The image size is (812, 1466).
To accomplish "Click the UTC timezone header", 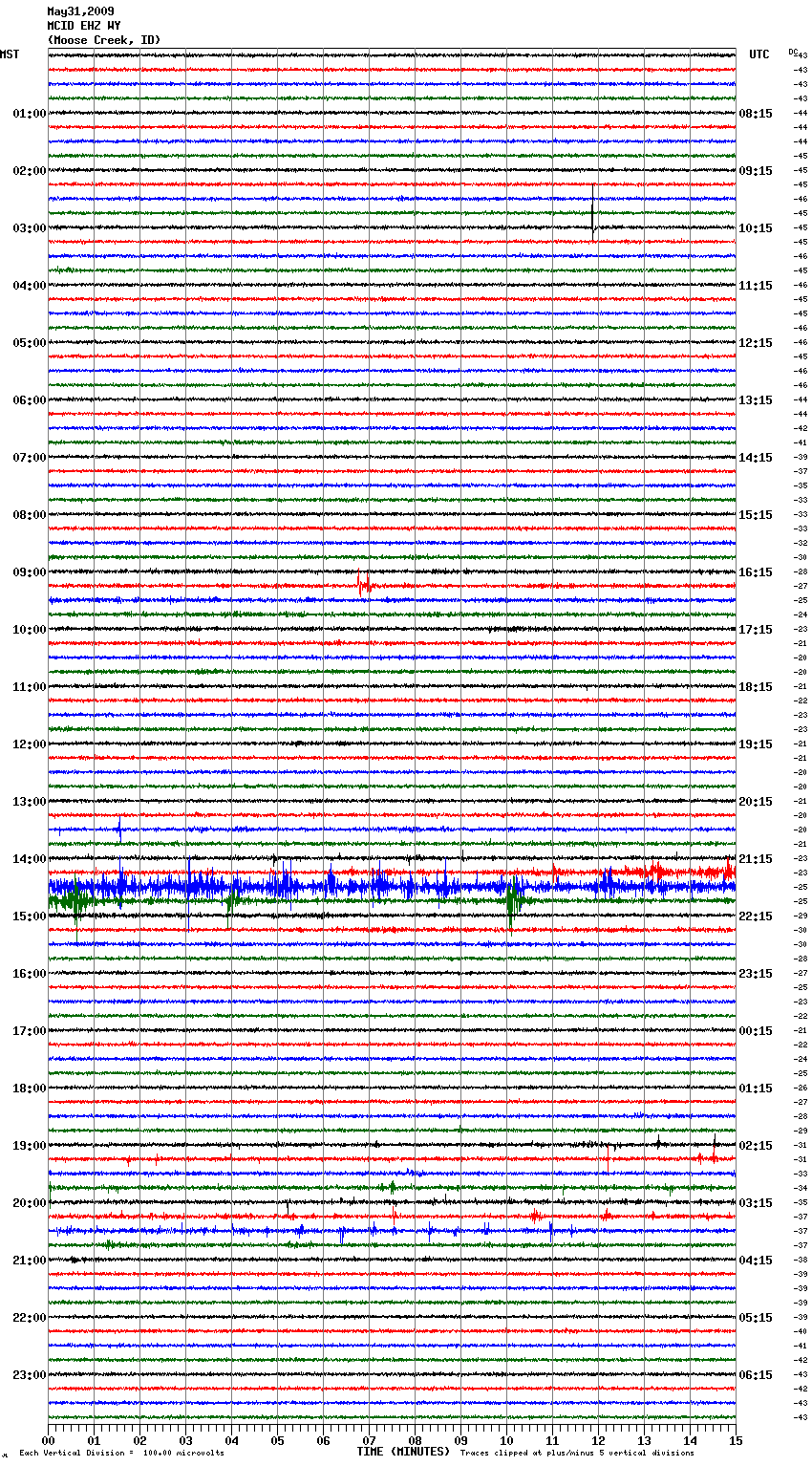I will click(759, 54).
